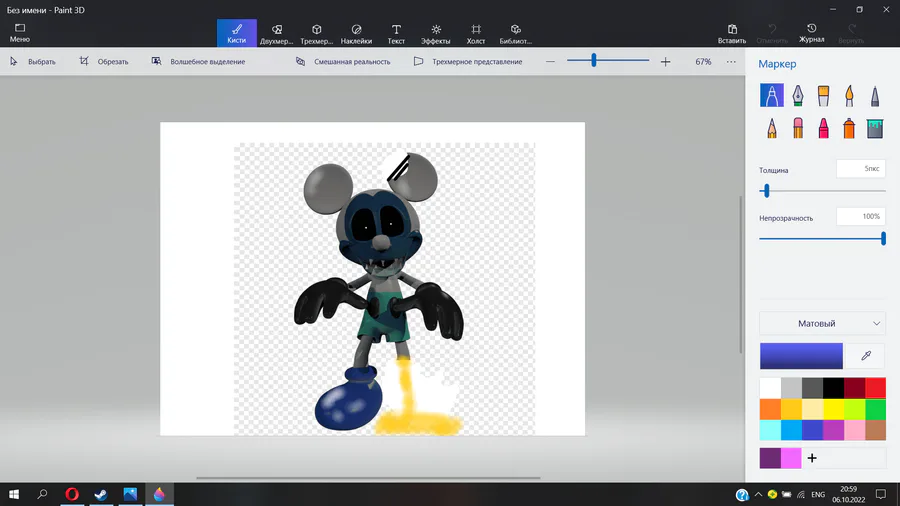
Task: Select the eyedropper color picker
Action: 866,356
